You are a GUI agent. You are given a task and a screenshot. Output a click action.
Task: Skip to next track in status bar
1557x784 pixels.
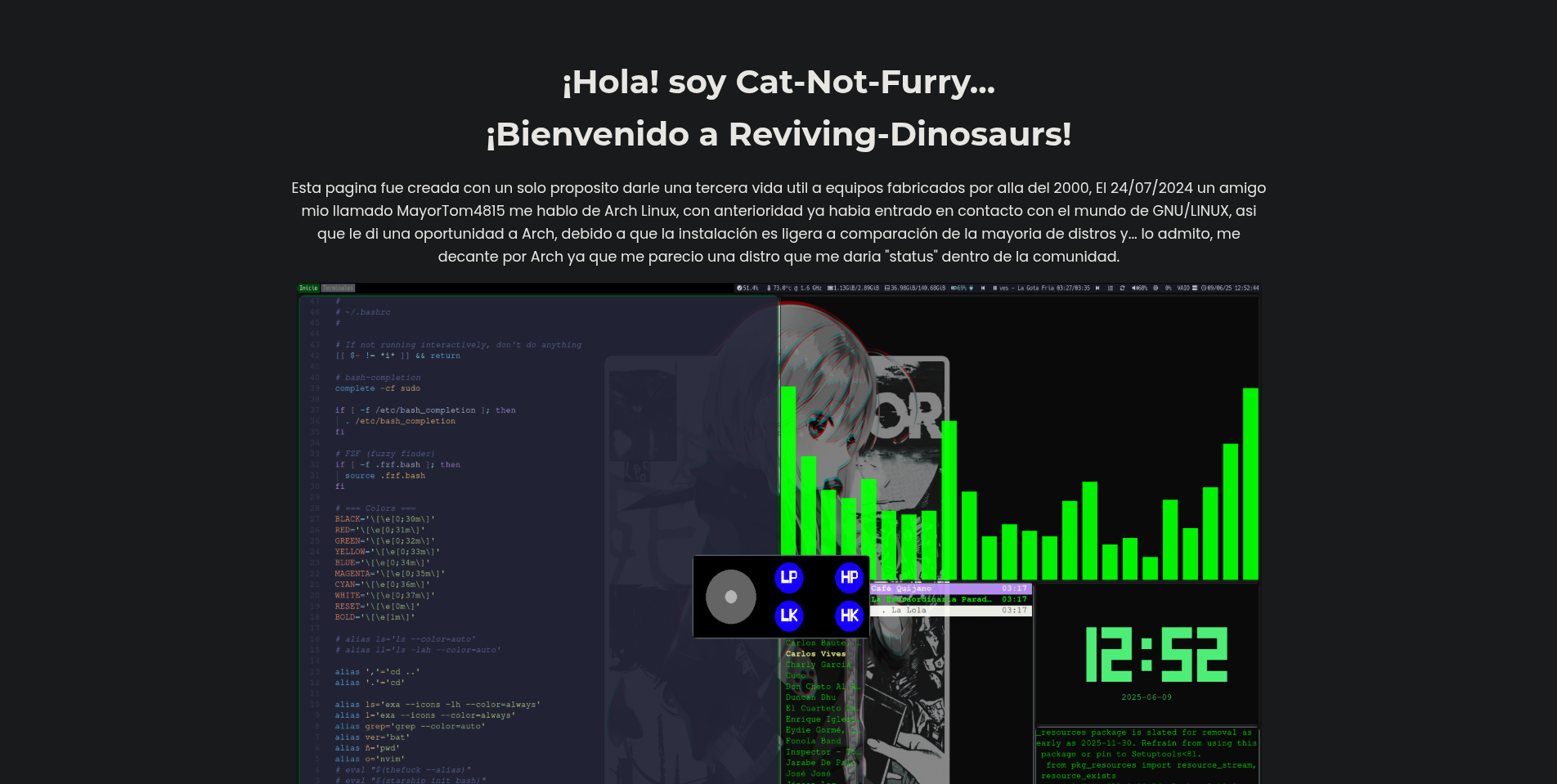[1097, 288]
